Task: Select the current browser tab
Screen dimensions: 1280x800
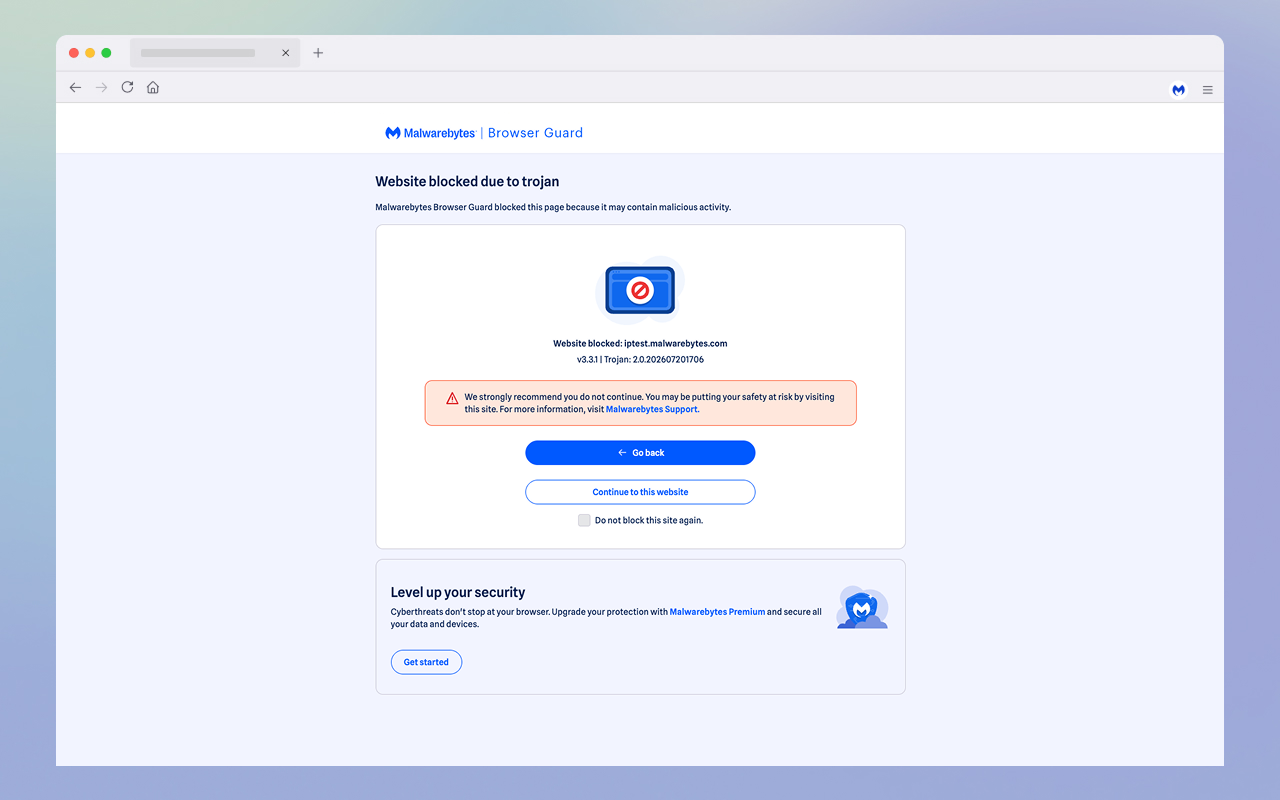Action: click(215, 53)
